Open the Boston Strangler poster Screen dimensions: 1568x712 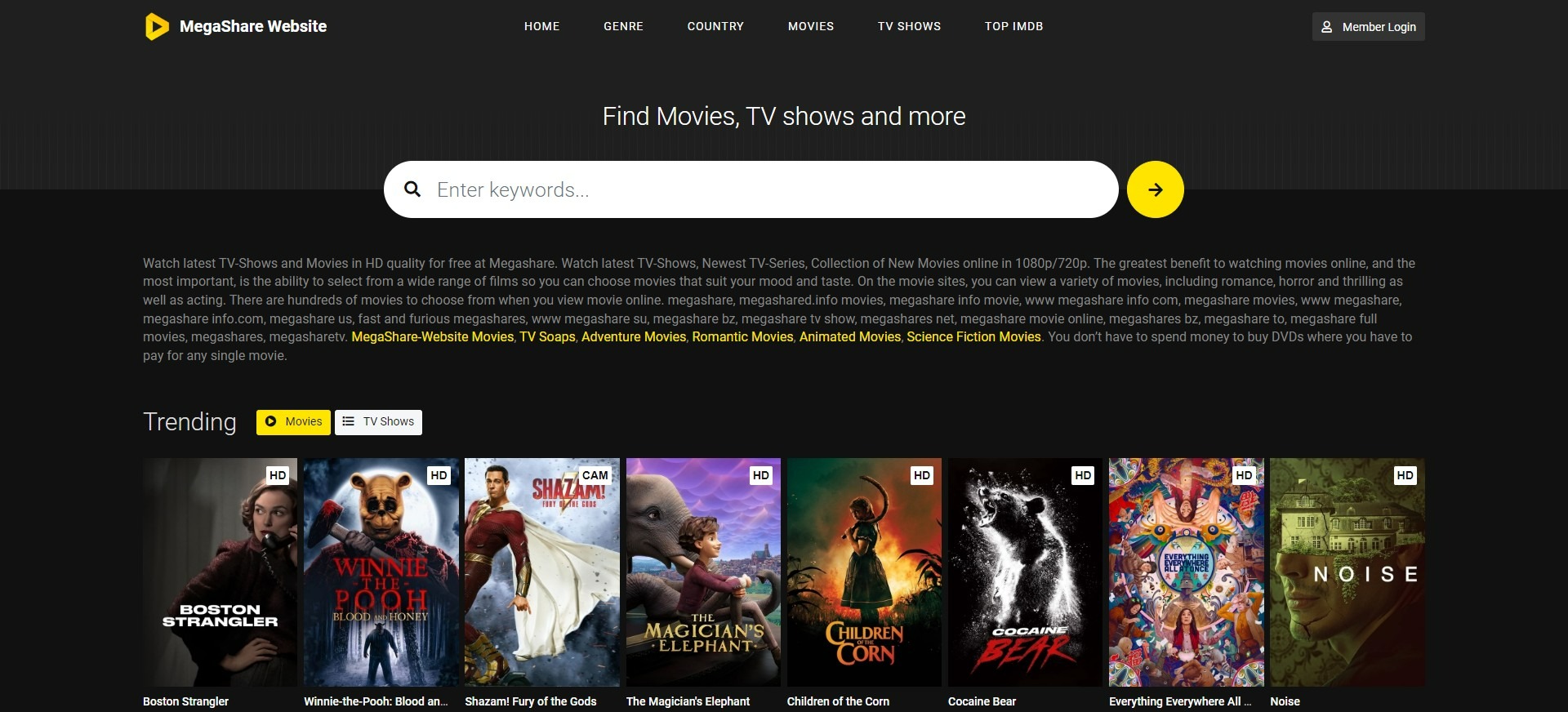[x=220, y=572]
